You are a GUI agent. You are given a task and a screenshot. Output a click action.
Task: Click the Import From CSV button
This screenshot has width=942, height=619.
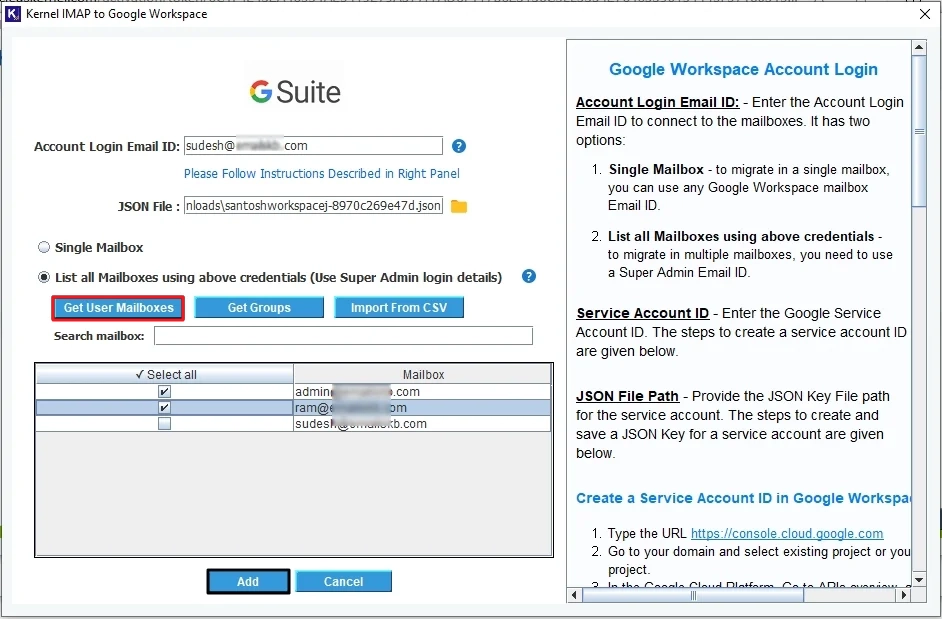pyautogui.click(x=398, y=307)
